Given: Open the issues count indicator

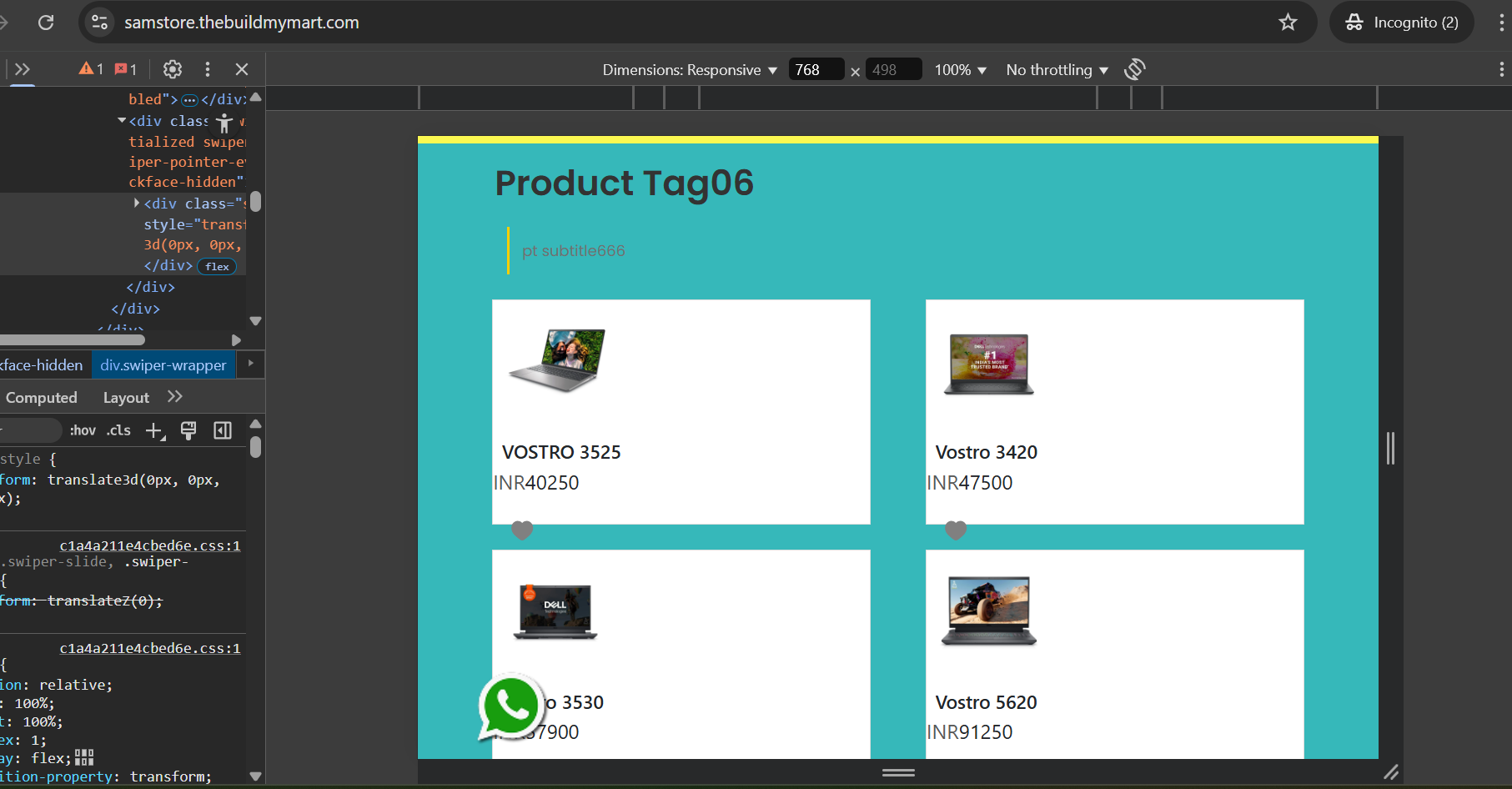Looking at the screenshot, I should tap(126, 69).
